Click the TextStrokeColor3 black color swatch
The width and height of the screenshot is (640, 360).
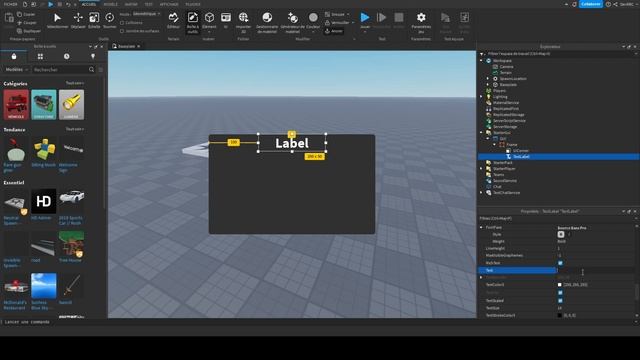pos(560,316)
